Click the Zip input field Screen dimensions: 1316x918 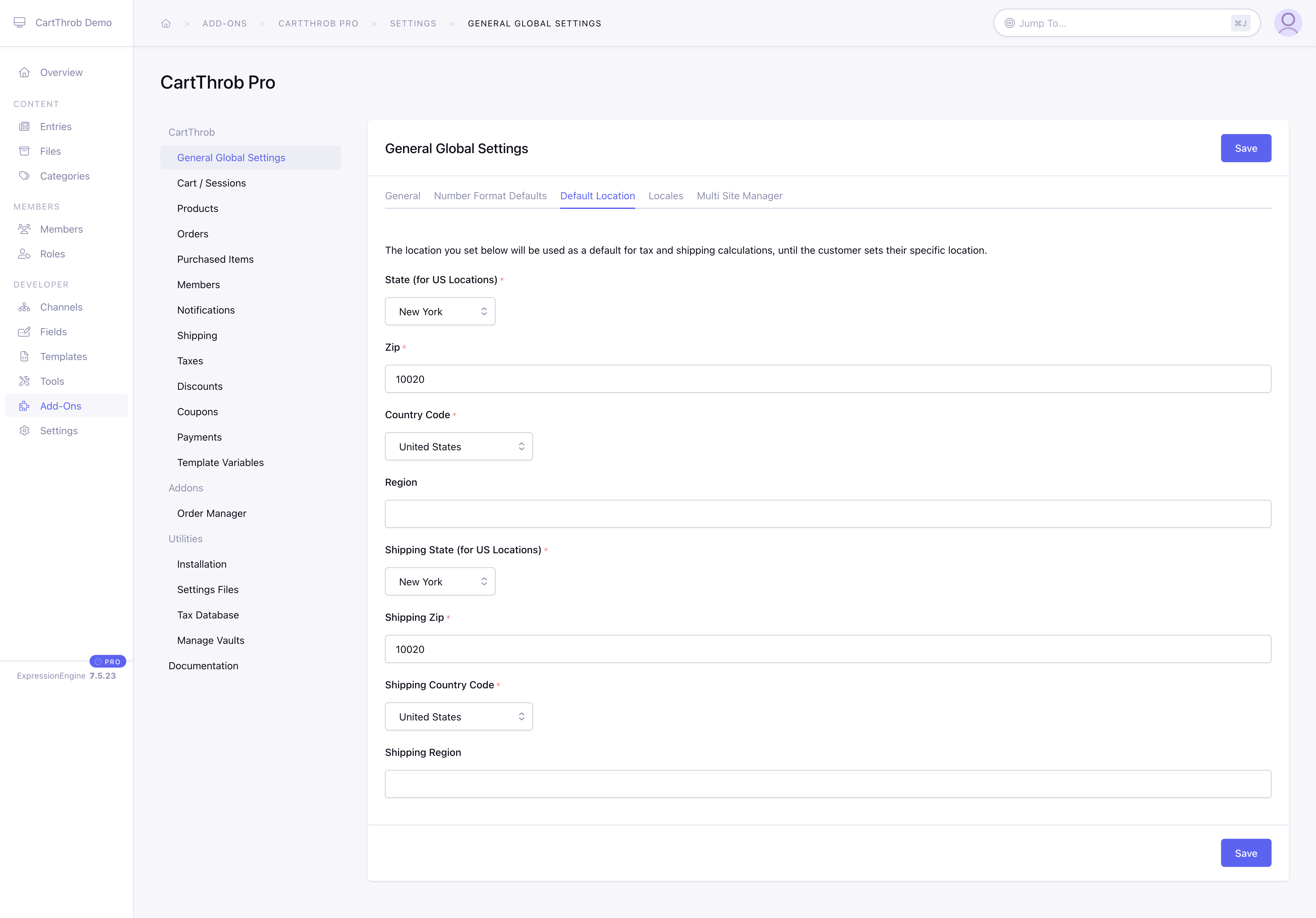[x=828, y=379]
